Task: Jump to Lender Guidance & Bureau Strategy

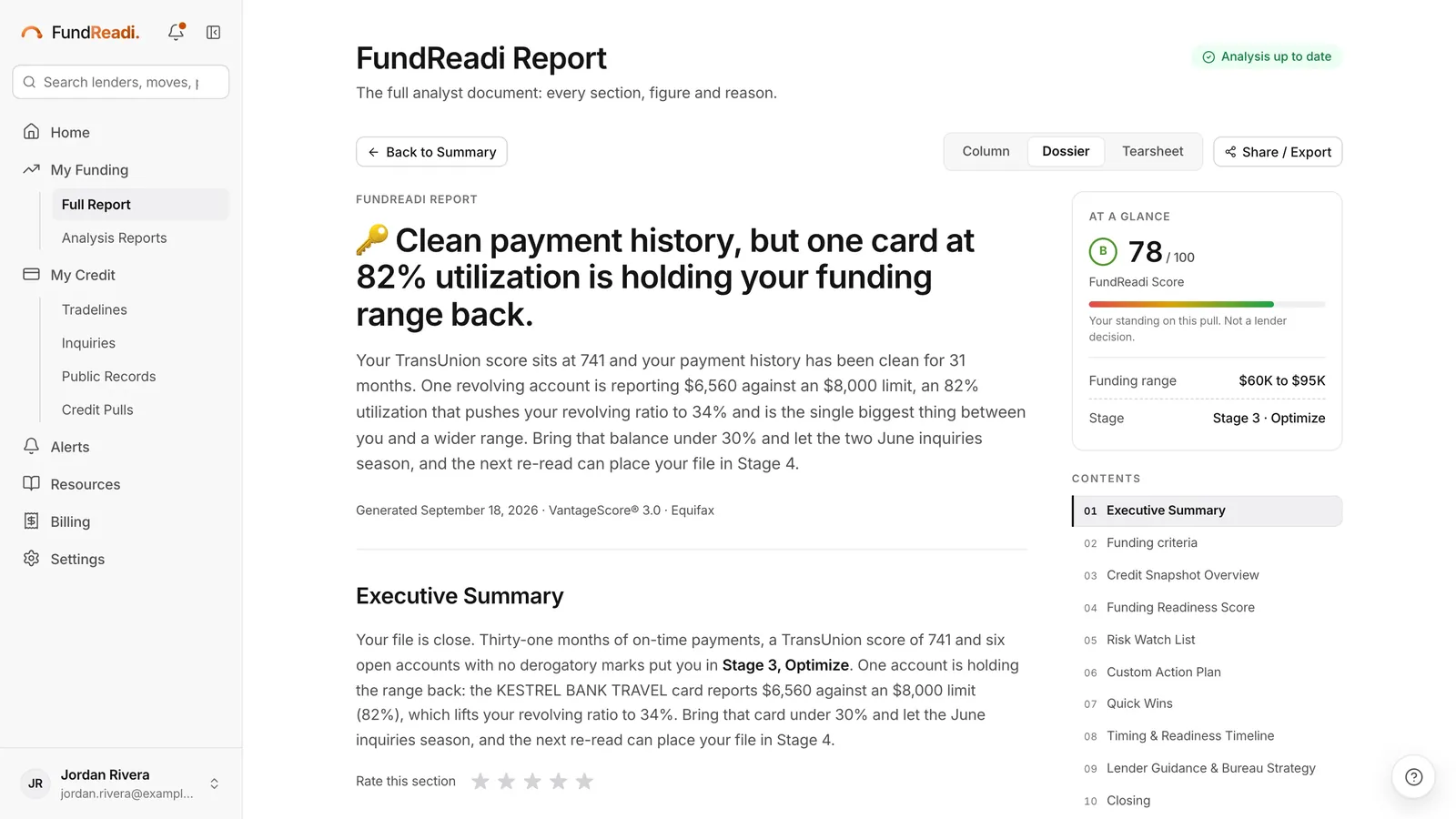Action: pos(1207,769)
